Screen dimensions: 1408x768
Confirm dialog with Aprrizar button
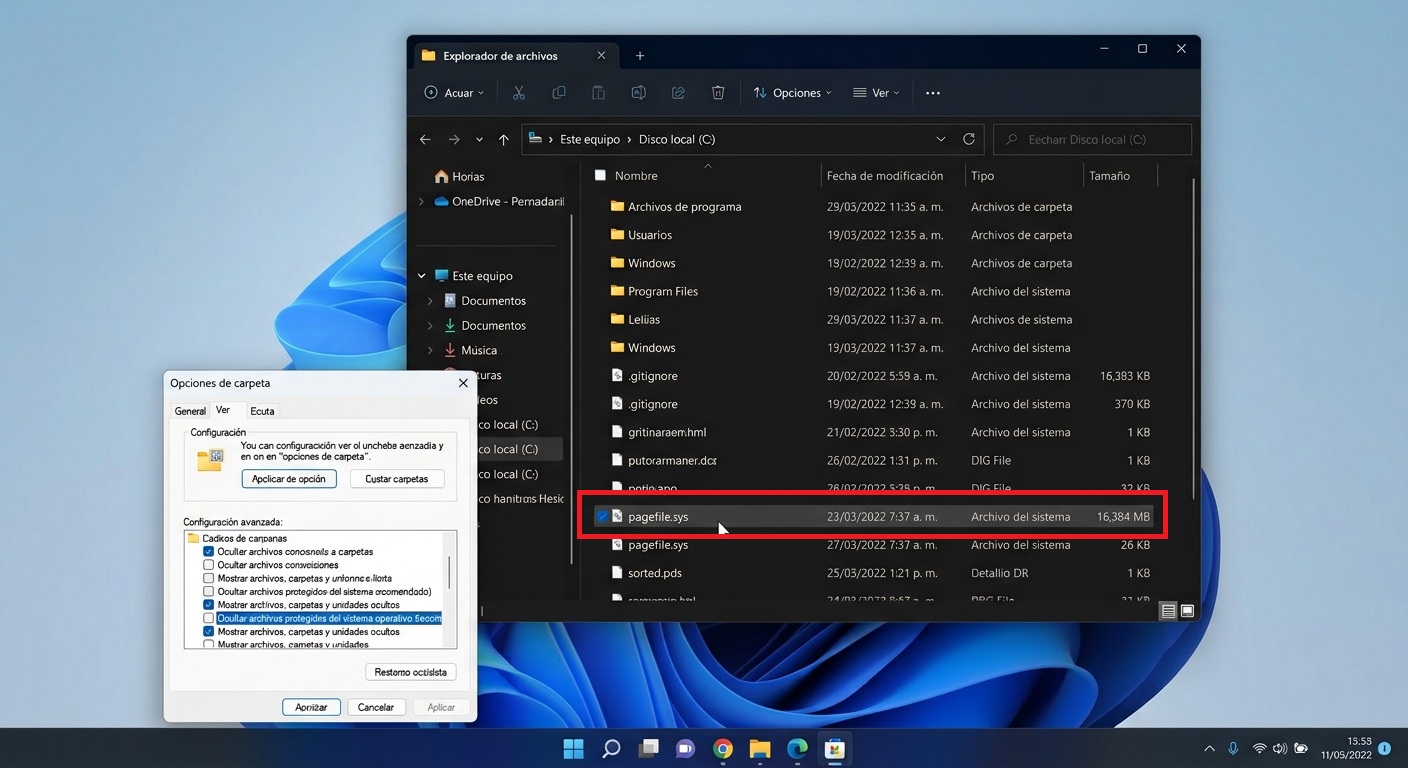tap(311, 707)
